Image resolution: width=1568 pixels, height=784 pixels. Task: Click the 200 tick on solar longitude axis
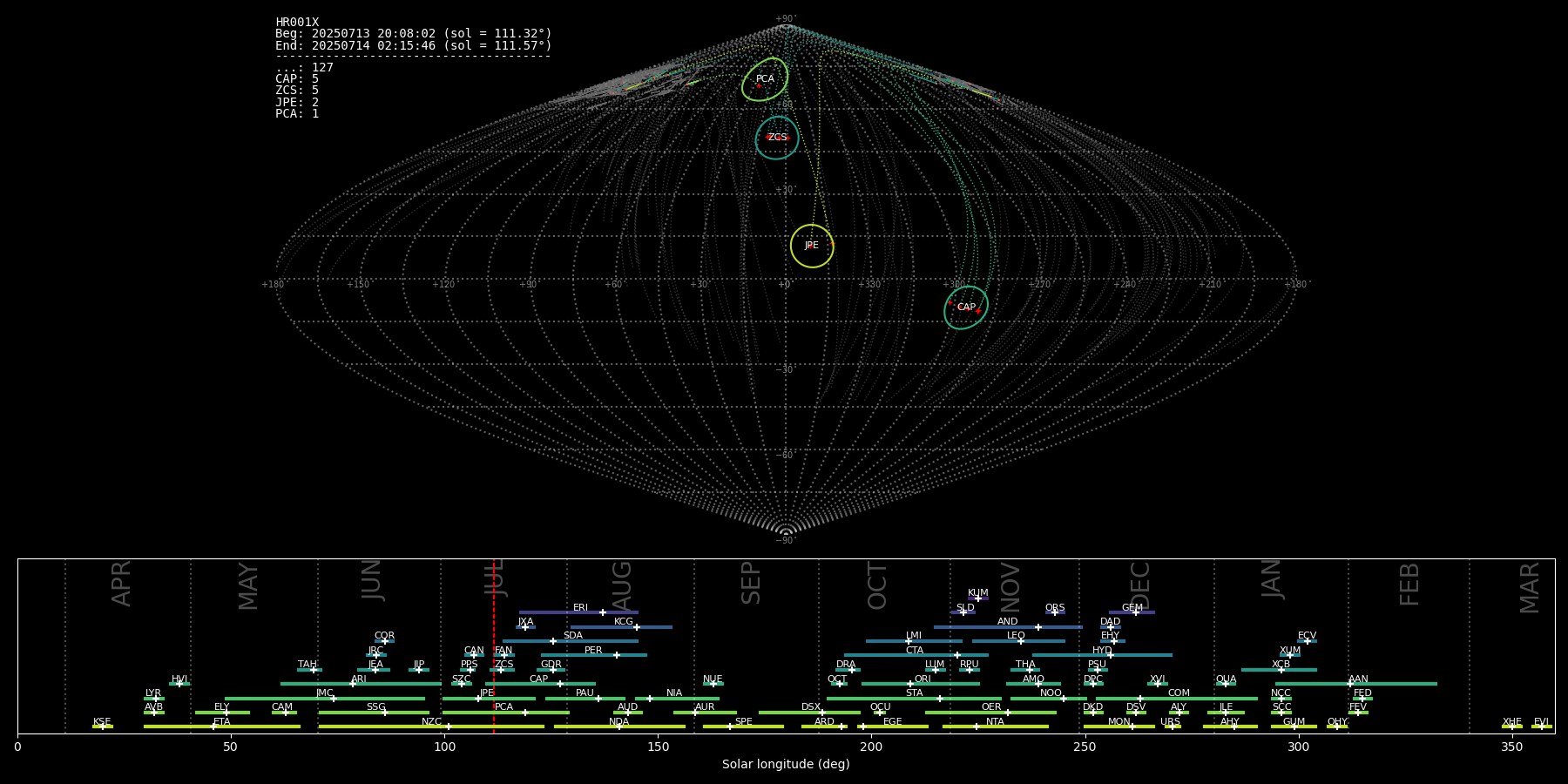pyautogui.click(x=871, y=747)
